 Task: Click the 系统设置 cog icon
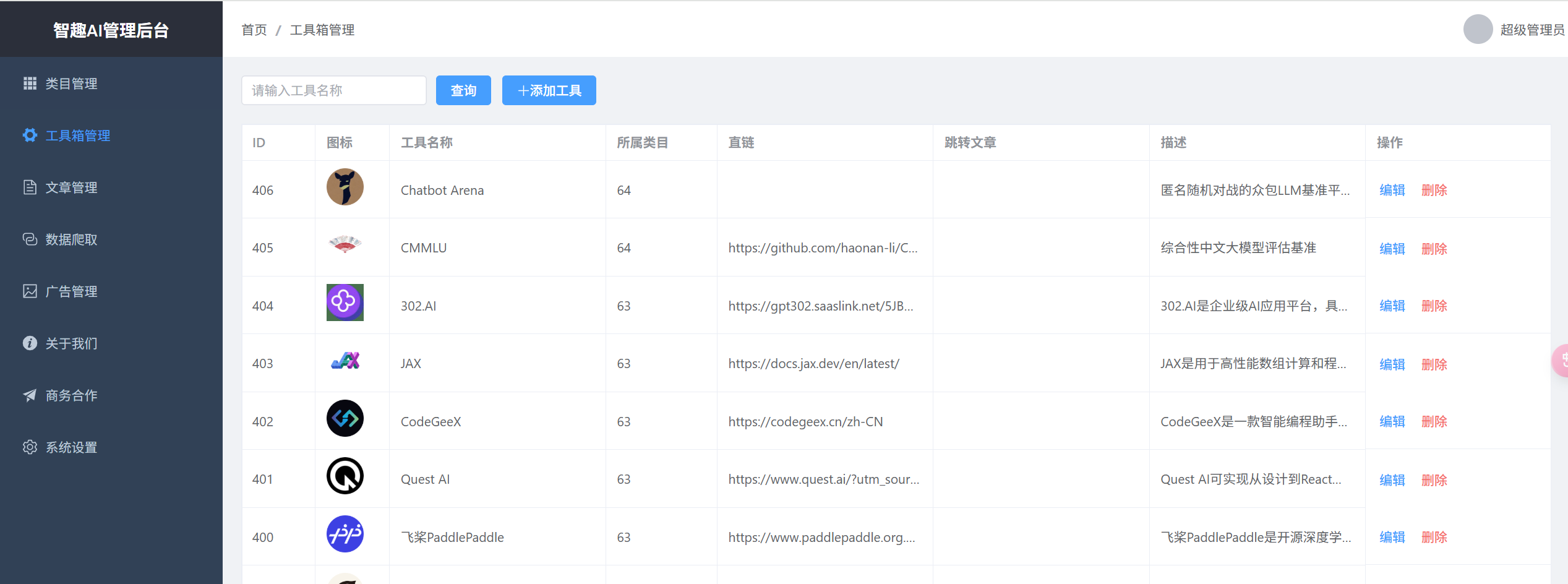(x=30, y=447)
